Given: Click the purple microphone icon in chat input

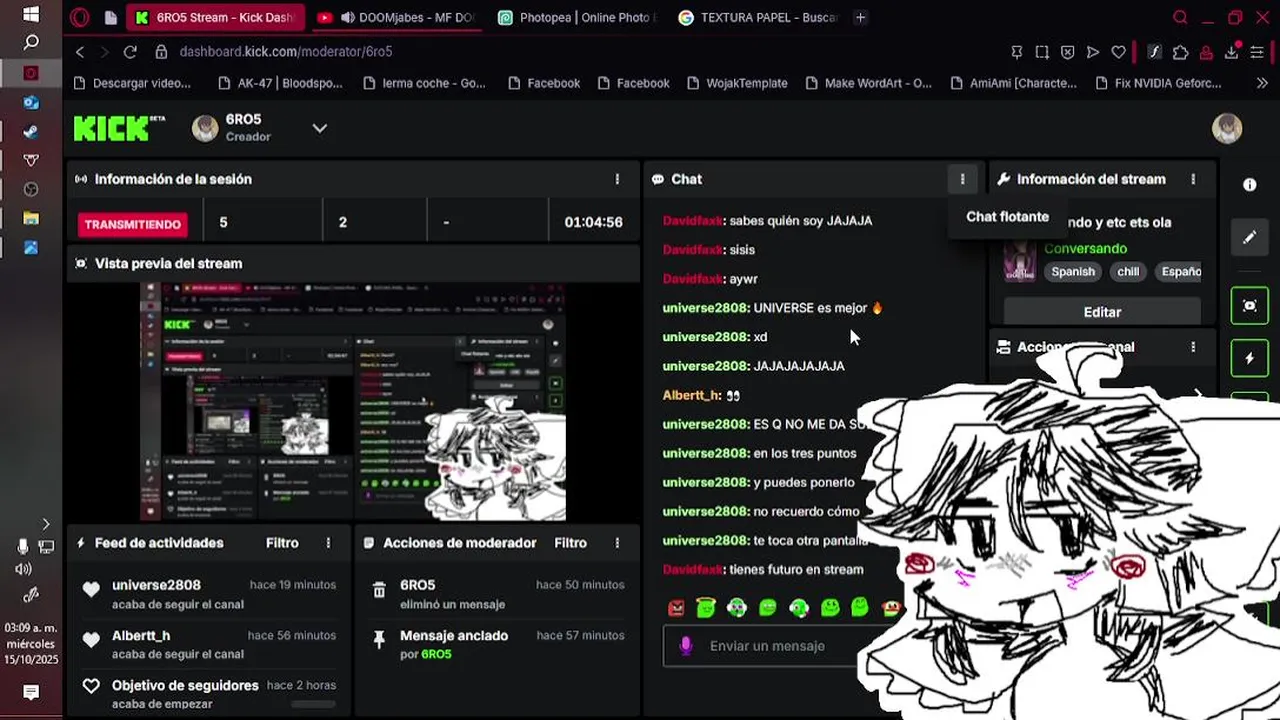Looking at the screenshot, I should coord(686,646).
